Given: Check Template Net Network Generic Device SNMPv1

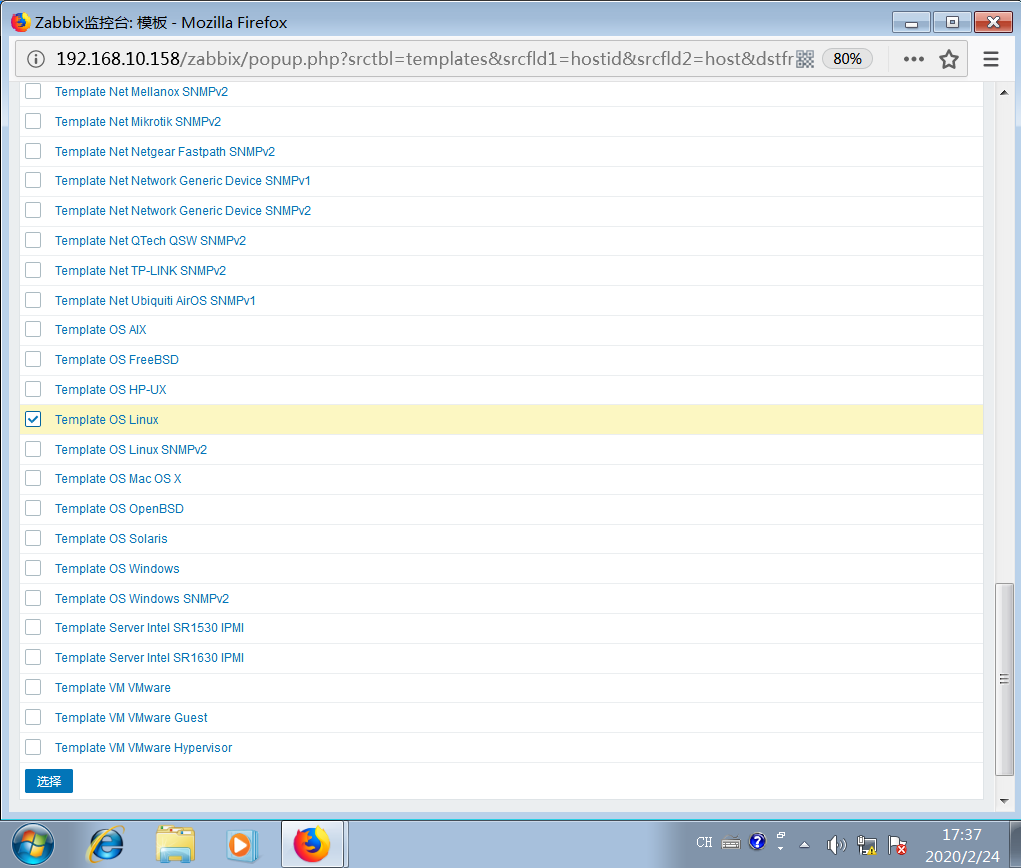Looking at the screenshot, I should pos(33,180).
